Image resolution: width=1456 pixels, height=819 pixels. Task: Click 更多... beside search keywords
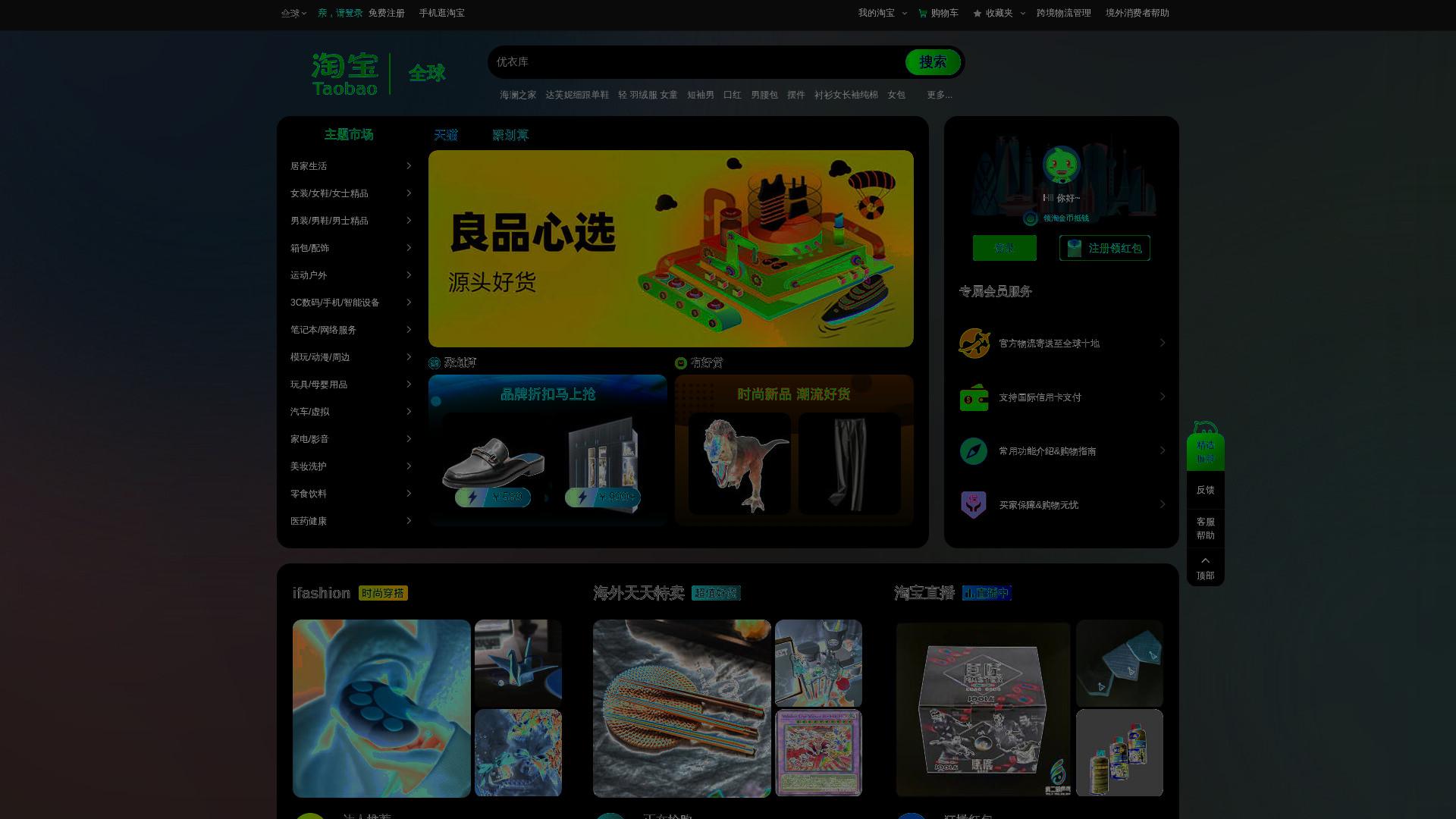click(940, 95)
